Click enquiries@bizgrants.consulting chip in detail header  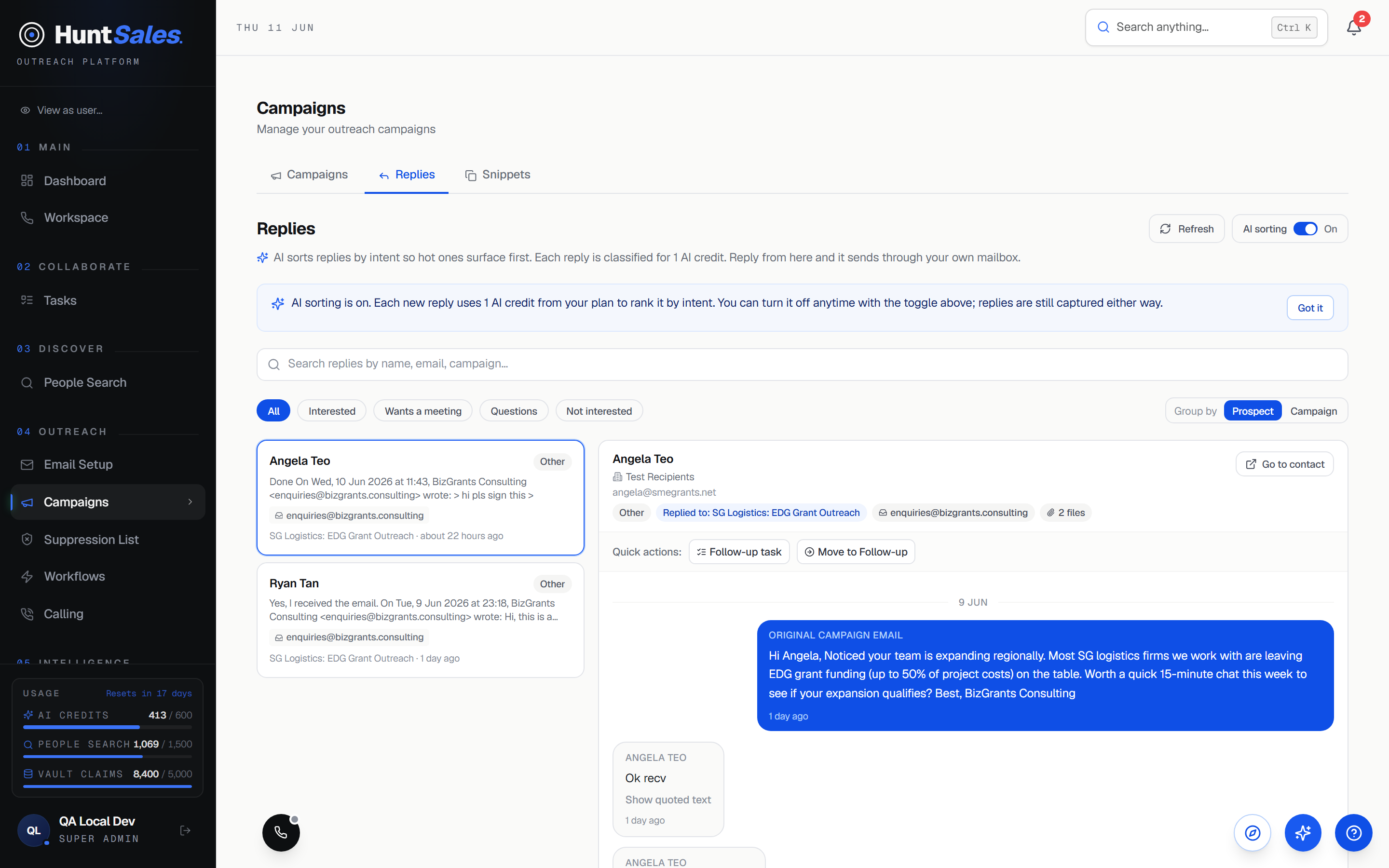tap(953, 513)
